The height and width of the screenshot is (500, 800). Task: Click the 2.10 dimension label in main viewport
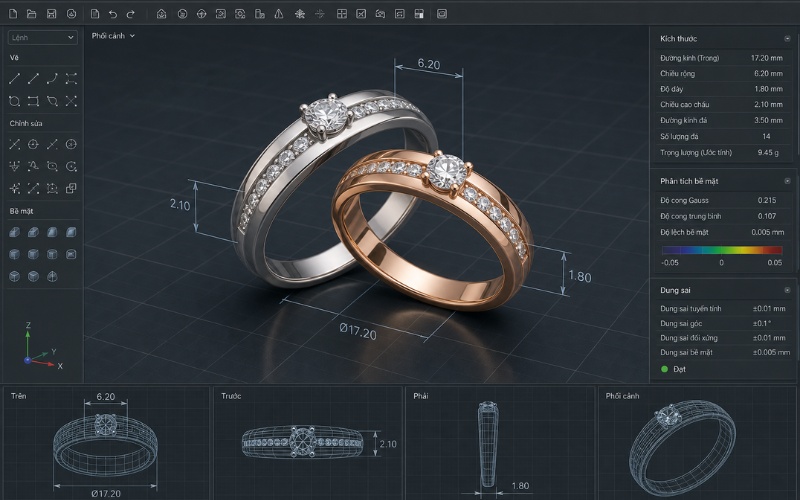pyautogui.click(x=180, y=205)
